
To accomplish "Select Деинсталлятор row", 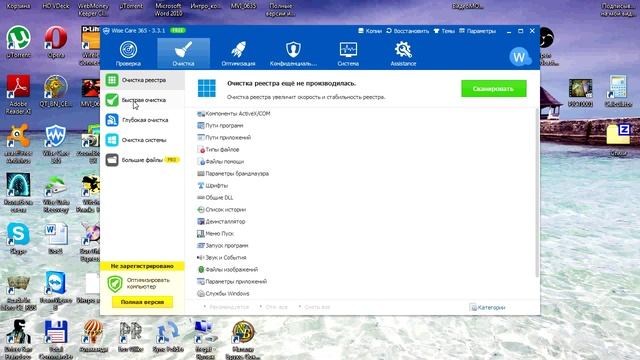I will [x=221, y=222].
